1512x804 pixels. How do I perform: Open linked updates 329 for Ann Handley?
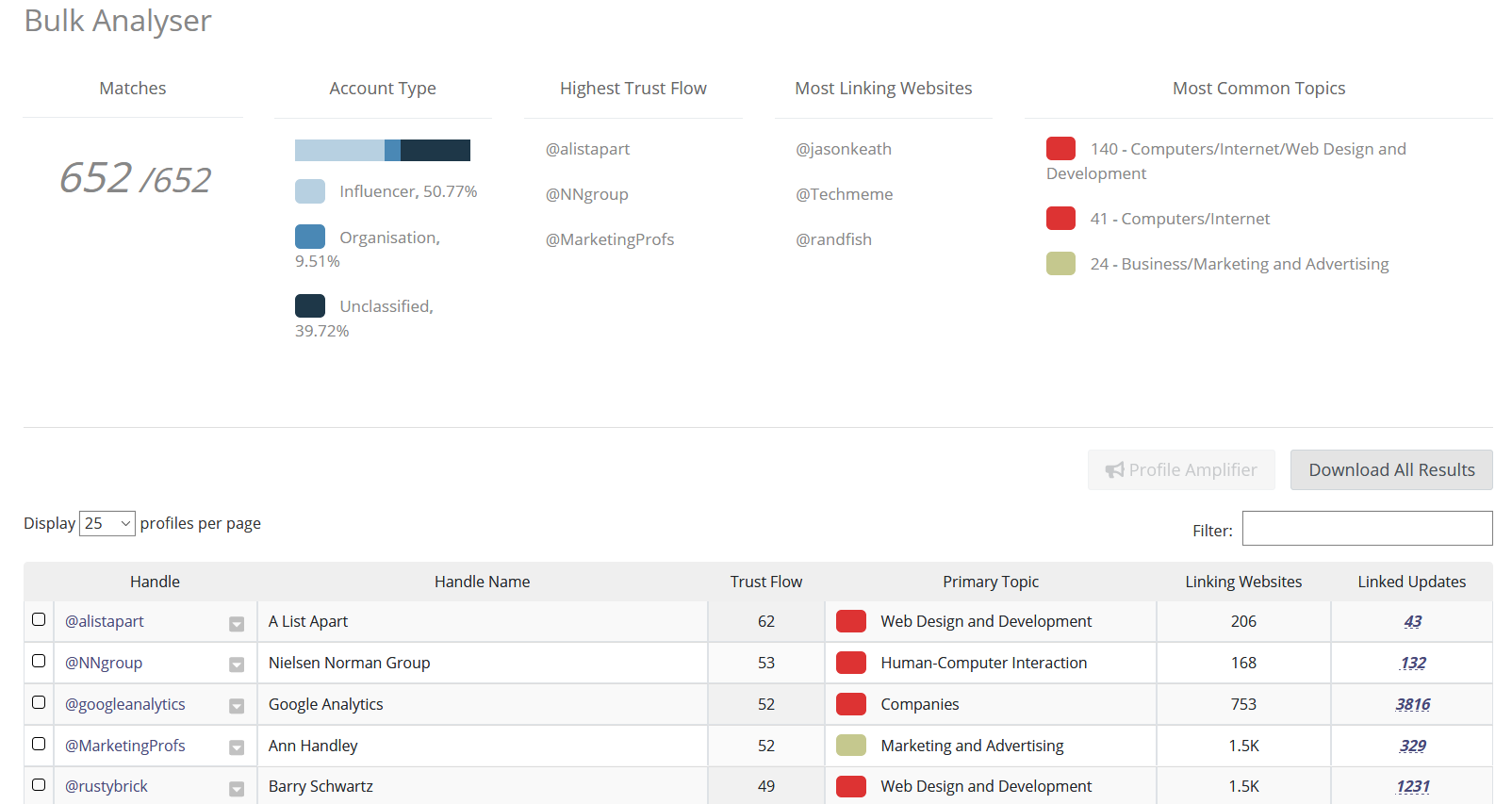[x=1412, y=746]
